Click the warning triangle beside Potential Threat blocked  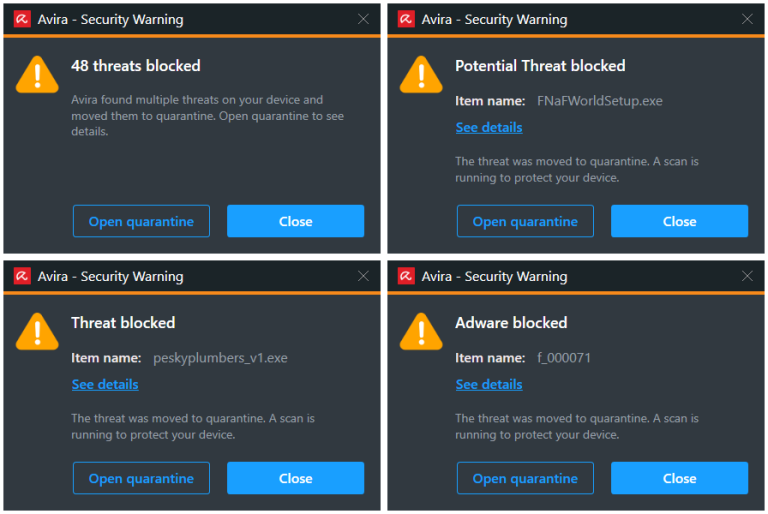pyautogui.click(x=421, y=75)
